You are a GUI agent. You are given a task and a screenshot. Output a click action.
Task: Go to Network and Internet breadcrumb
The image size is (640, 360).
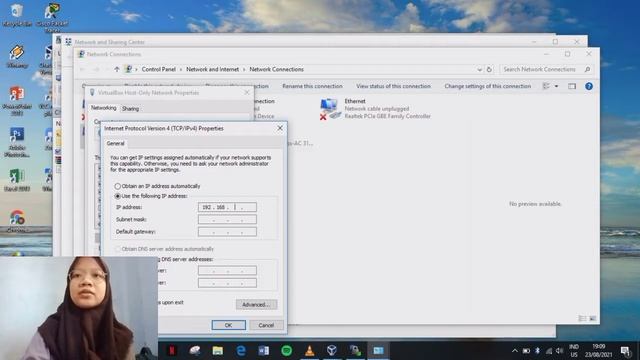[212, 69]
